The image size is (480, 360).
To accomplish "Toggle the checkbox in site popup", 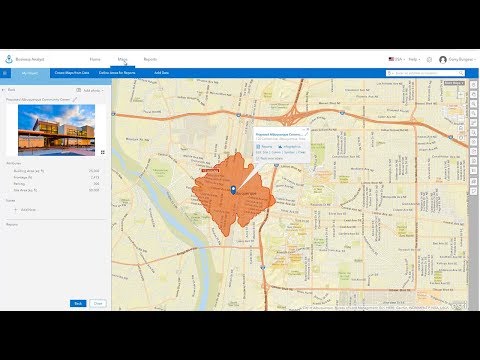I will coord(258,158).
